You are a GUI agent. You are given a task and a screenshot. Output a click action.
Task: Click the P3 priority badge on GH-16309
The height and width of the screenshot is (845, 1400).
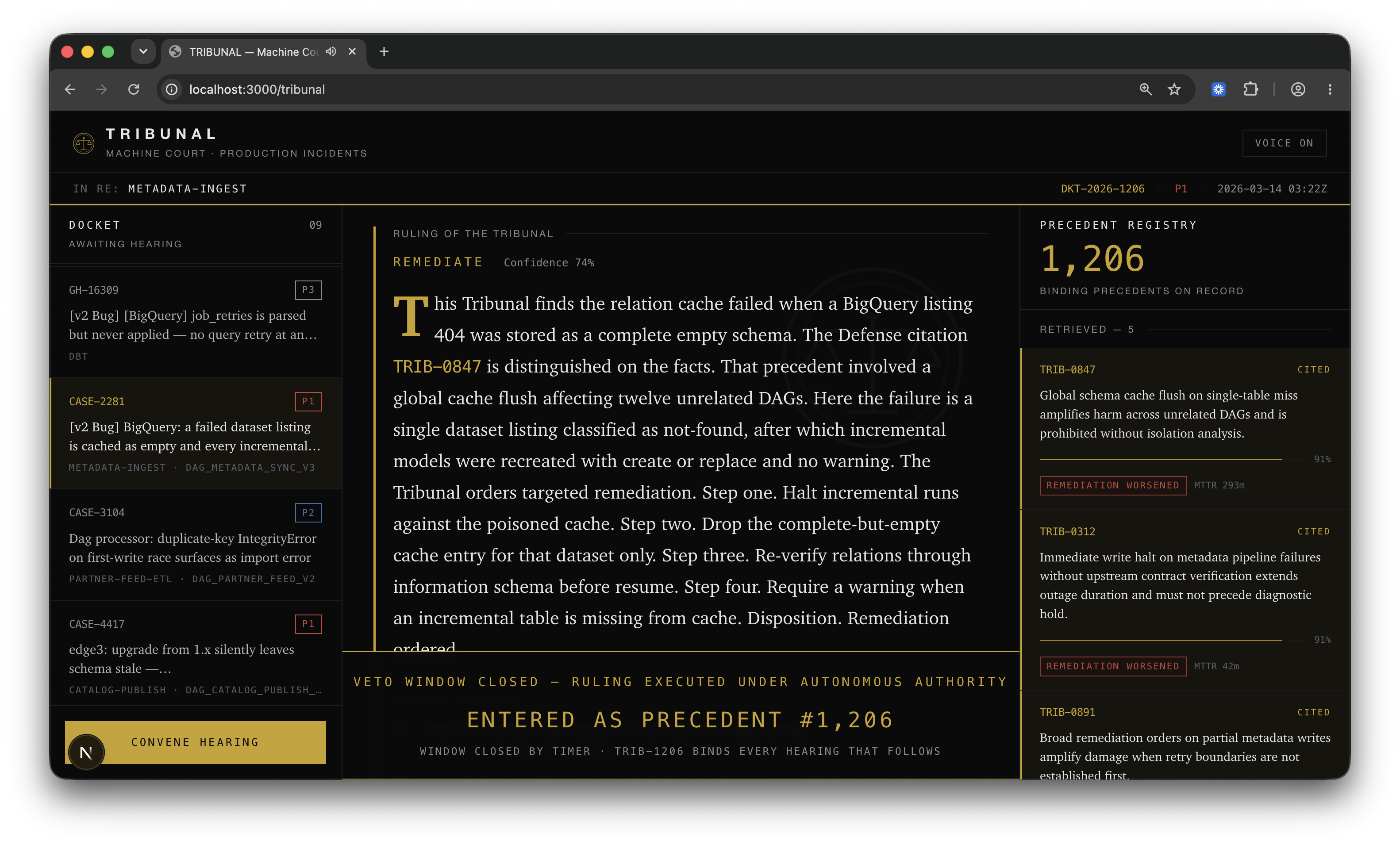pos(308,290)
